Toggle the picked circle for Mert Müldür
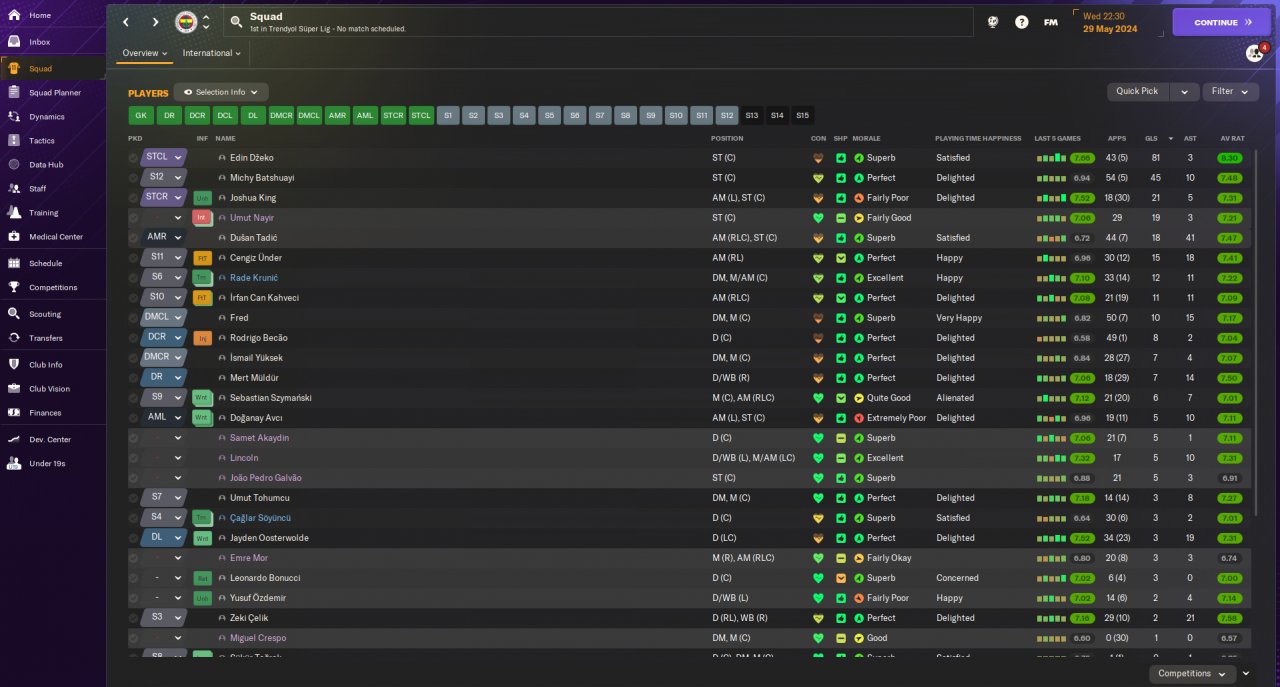 coord(134,378)
